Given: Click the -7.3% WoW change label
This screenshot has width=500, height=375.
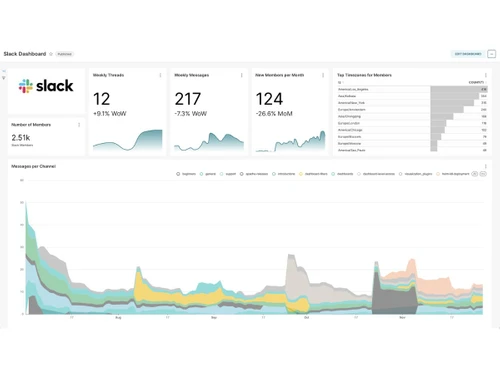Looking at the screenshot, I should coord(191,114).
